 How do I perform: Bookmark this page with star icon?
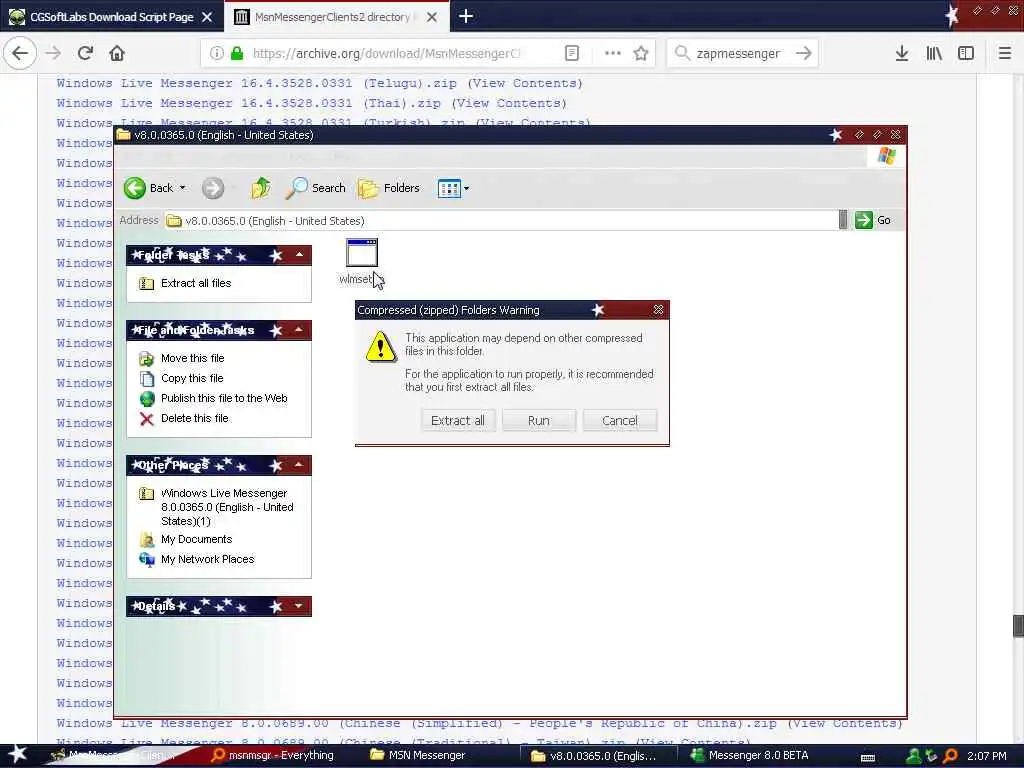641,54
